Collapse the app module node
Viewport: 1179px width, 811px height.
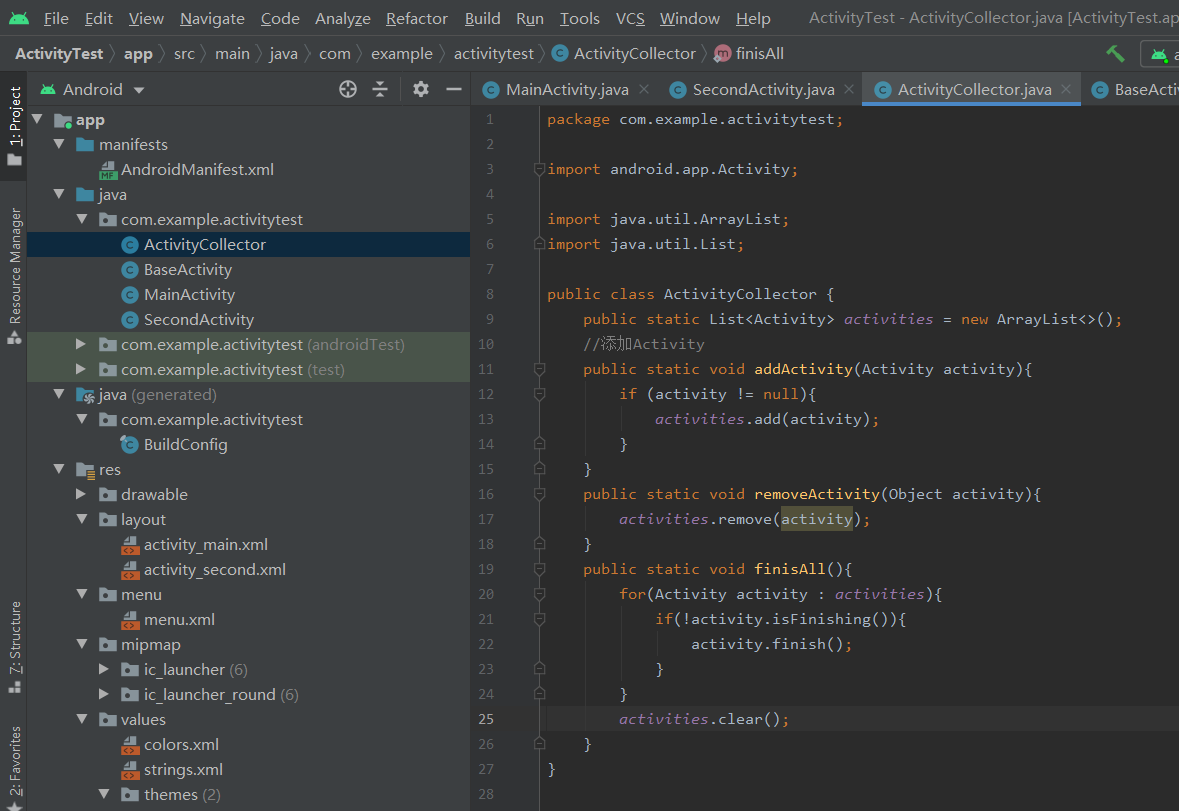pyautogui.click(x=37, y=120)
